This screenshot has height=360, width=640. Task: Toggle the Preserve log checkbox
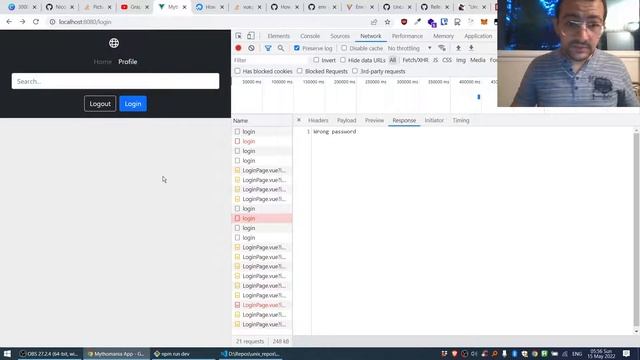(297, 48)
